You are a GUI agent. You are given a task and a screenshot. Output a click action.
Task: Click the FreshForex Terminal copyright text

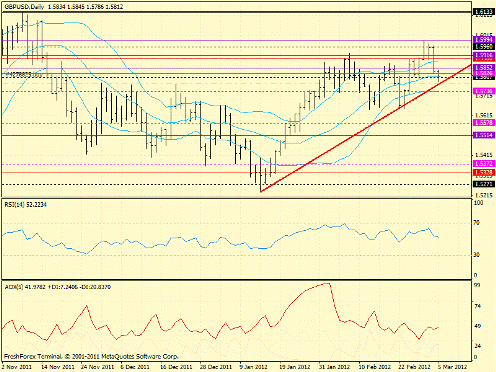[91, 357]
